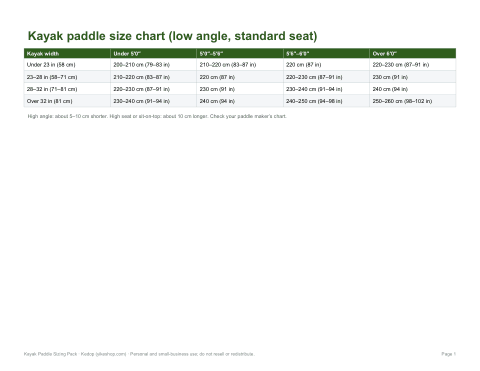This screenshot has height=371, width=480.
Task: Select the "Over 6'0"" column header
Action: pos(413,54)
